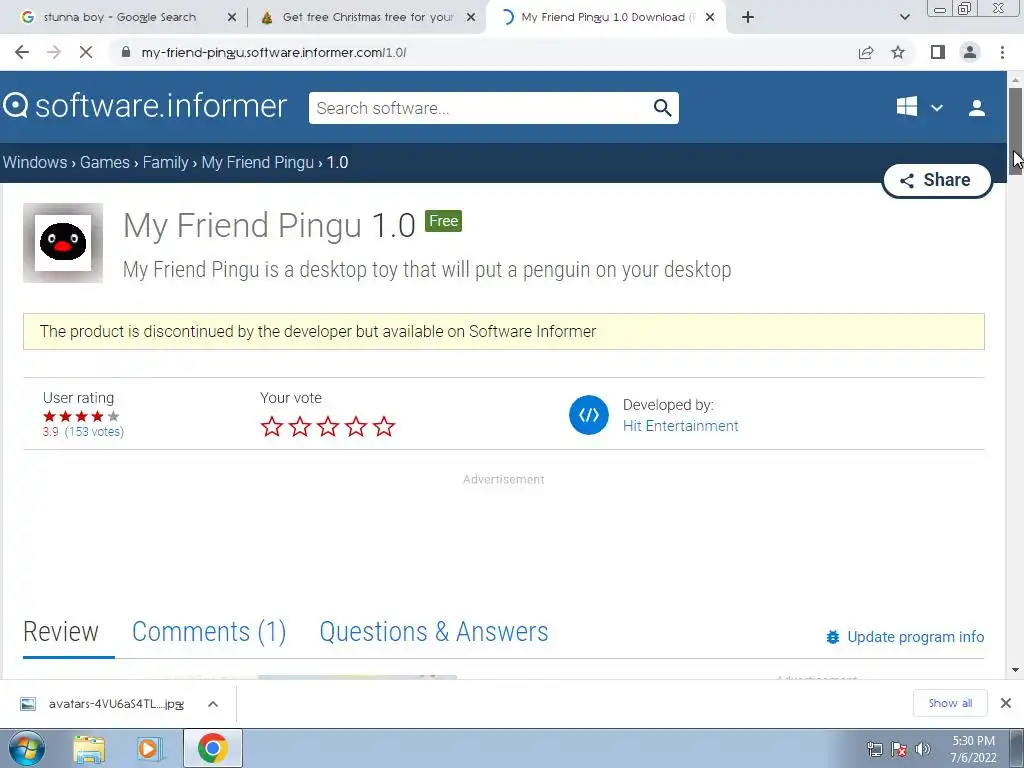Expand the platform selector chevron
The image size is (1024, 768).
[x=936, y=108]
